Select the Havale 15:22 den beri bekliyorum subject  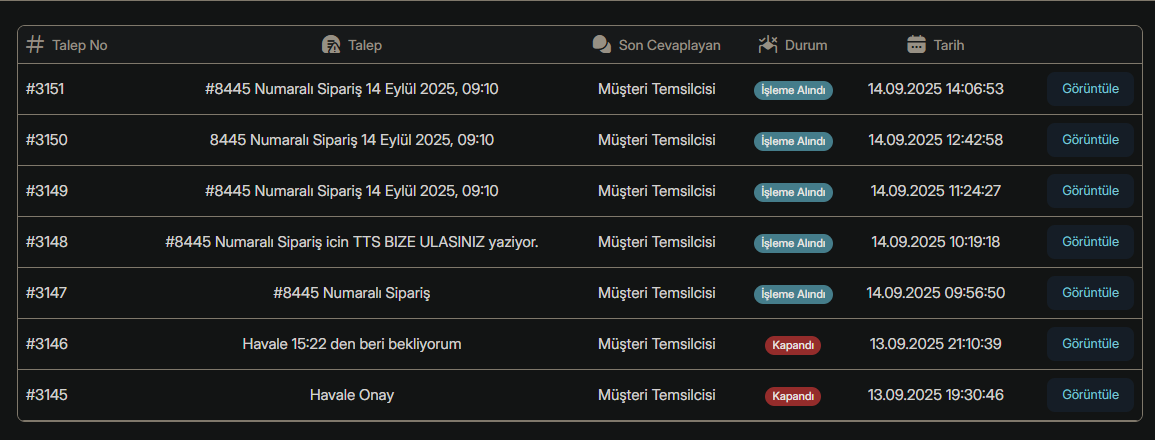(351, 344)
